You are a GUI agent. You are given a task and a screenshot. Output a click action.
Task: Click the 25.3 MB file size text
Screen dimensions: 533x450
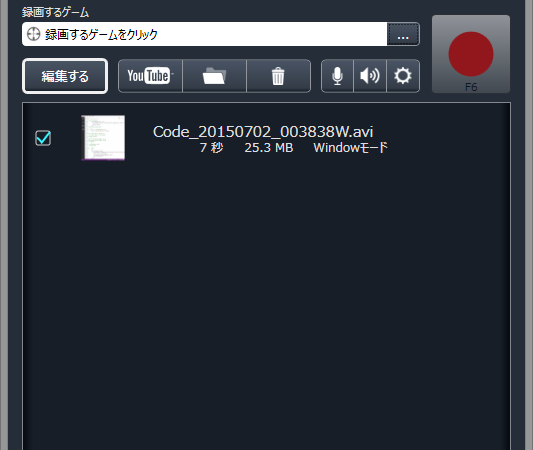[x=269, y=148]
